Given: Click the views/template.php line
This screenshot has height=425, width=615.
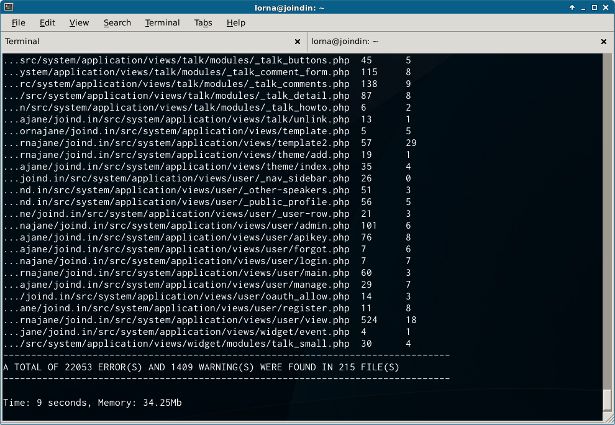Looking at the screenshot, I should pyautogui.click(x=207, y=131).
